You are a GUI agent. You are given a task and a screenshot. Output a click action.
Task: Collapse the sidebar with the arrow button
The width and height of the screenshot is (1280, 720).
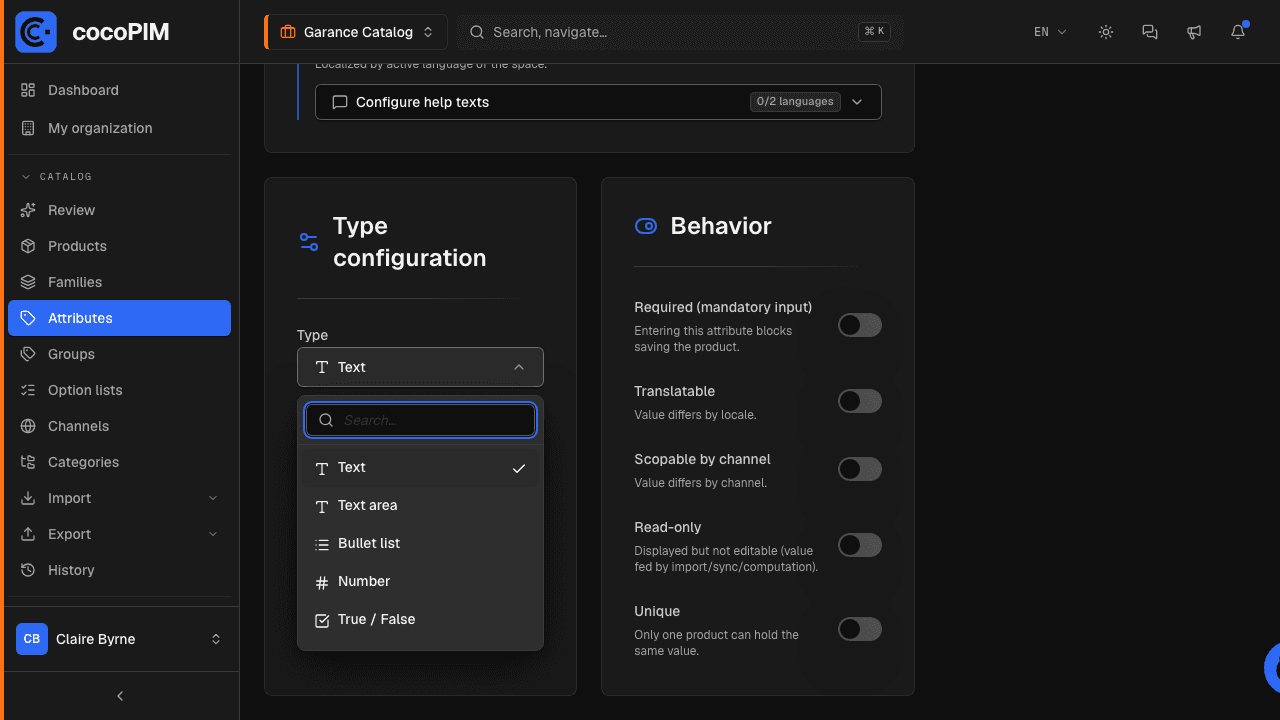point(120,696)
